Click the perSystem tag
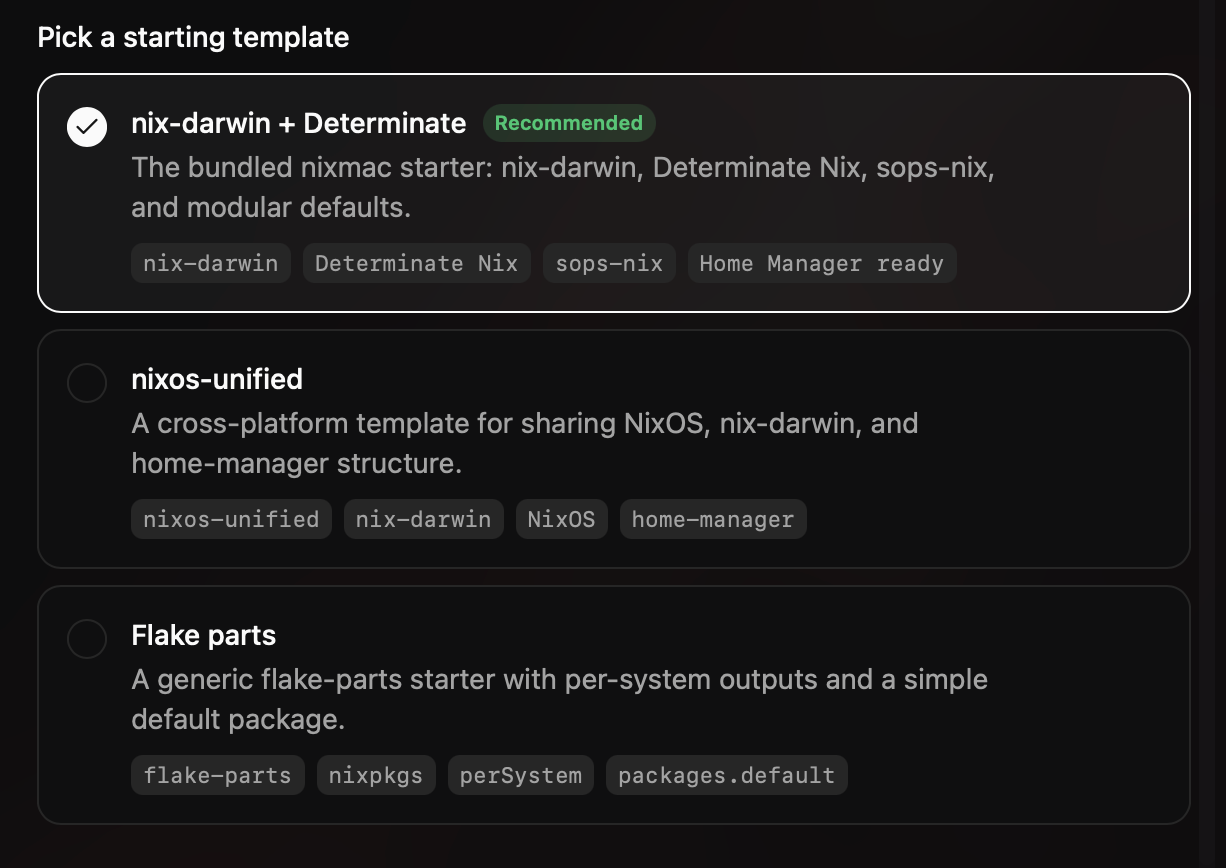1226x868 pixels. (521, 775)
